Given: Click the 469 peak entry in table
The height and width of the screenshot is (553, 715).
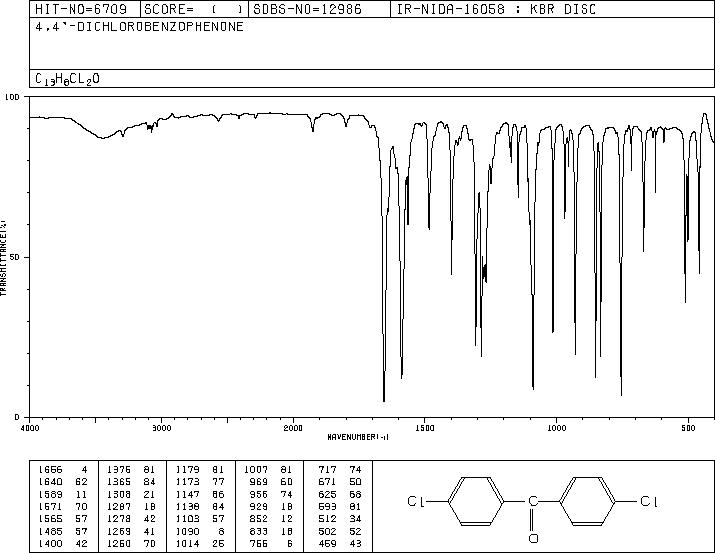Looking at the screenshot, I should pos(340,544).
